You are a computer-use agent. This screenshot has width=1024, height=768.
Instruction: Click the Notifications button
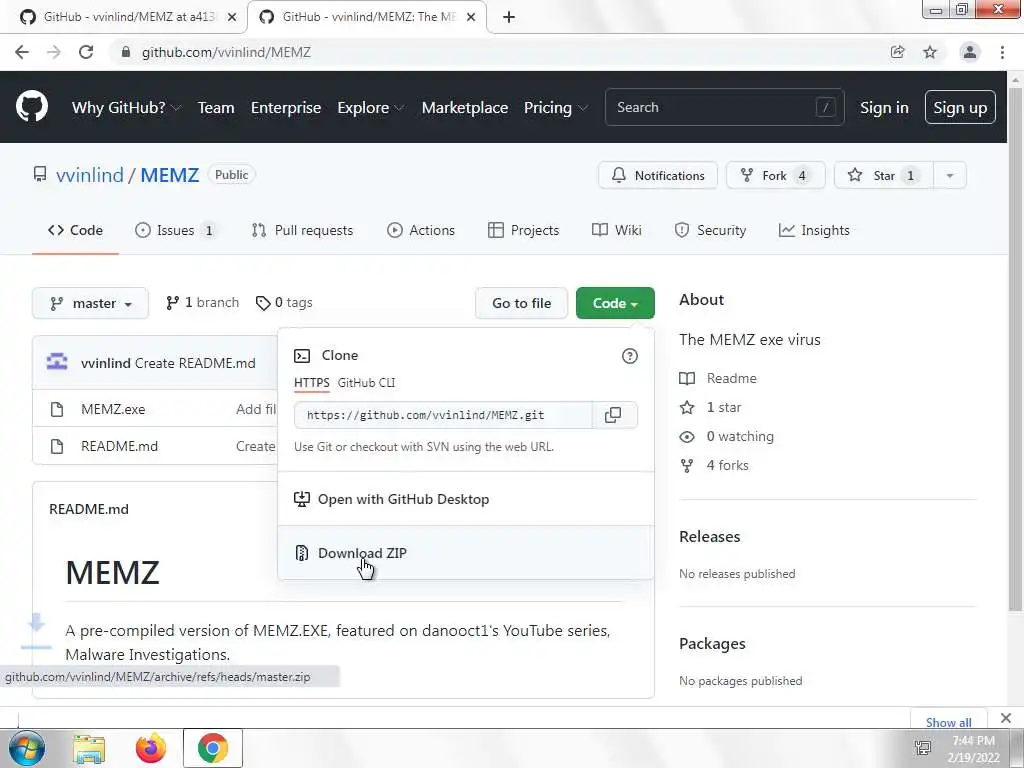[658, 176]
